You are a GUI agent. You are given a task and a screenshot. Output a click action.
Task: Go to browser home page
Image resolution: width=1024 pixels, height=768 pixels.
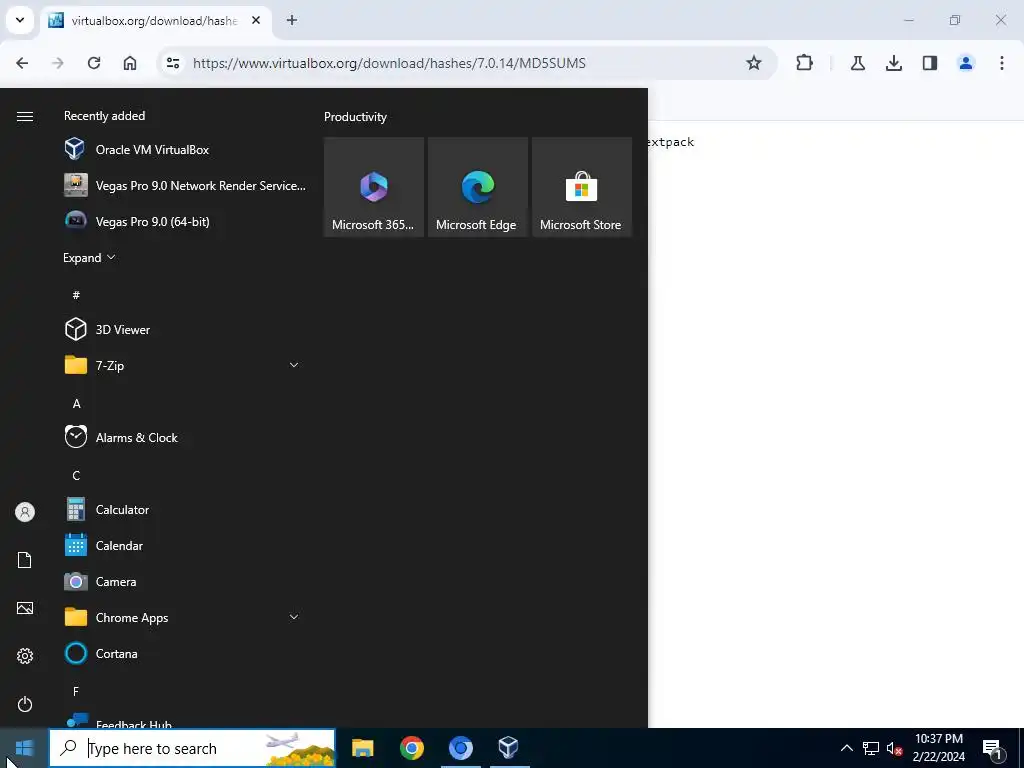130,63
